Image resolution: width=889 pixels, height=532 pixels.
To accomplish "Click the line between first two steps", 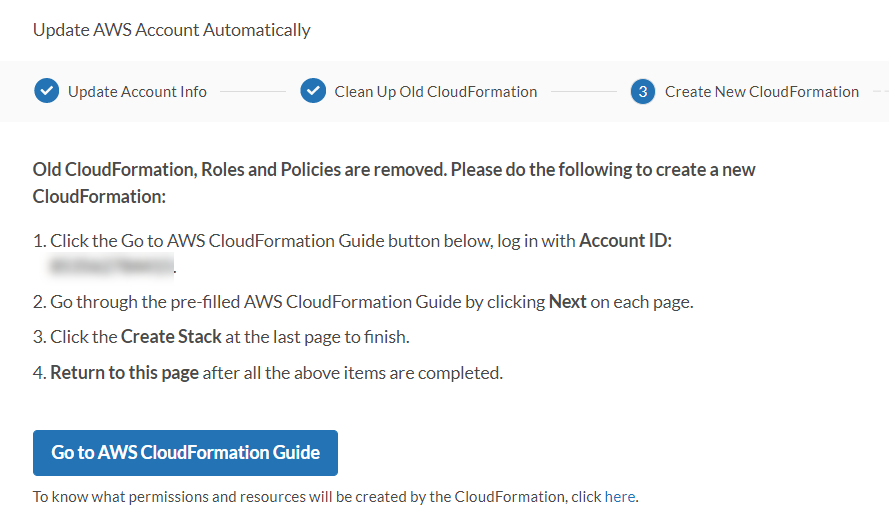I will (x=252, y=92).
